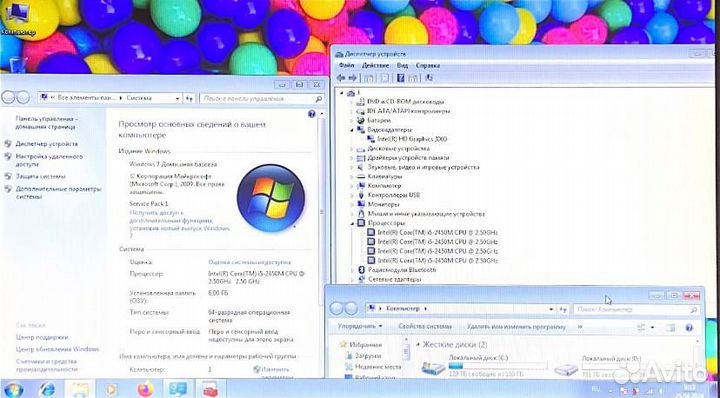Click Диспетчер устройств link in System sidebar

point(47,144)
